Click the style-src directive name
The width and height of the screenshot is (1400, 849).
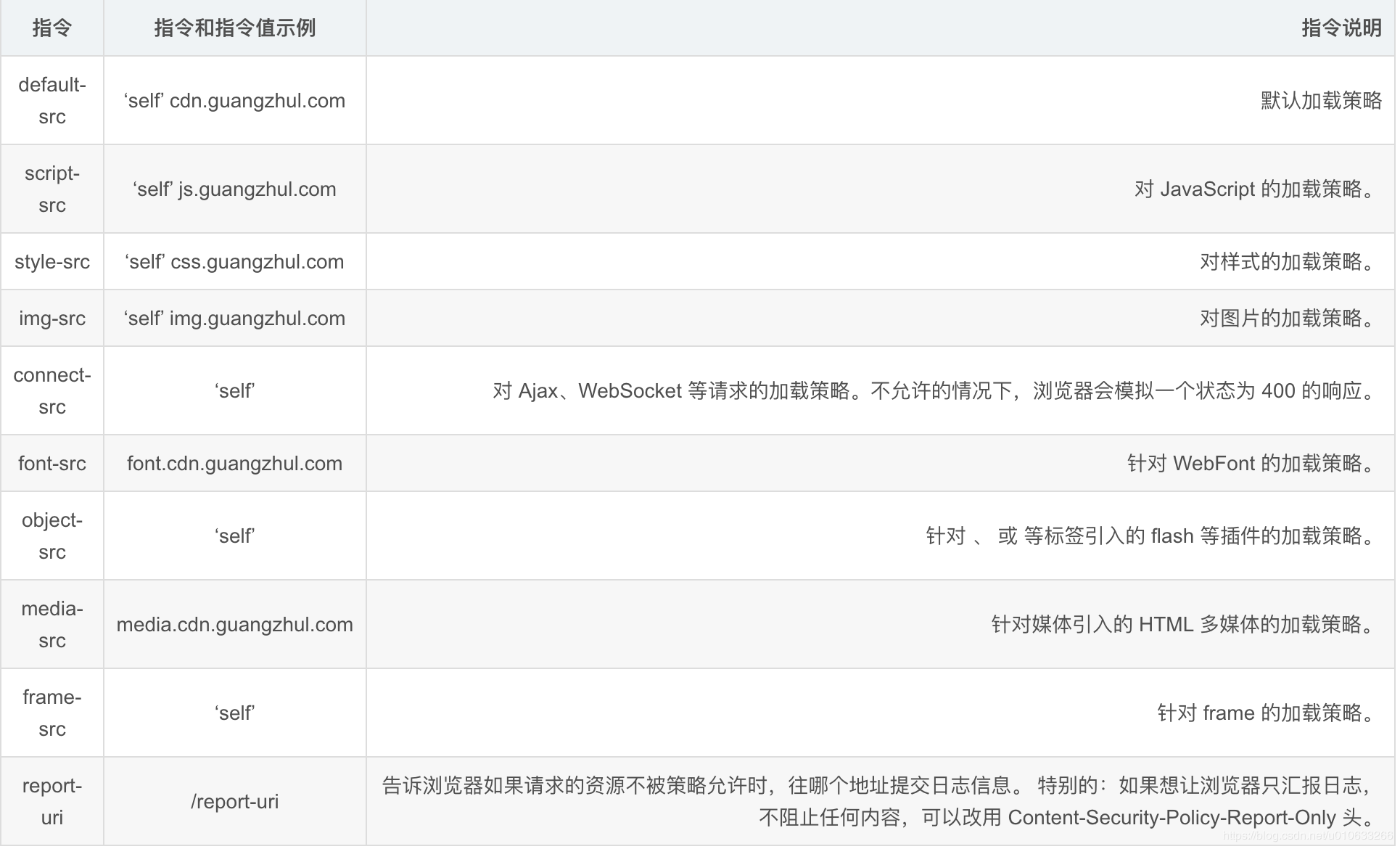click(x=52, y=261)
